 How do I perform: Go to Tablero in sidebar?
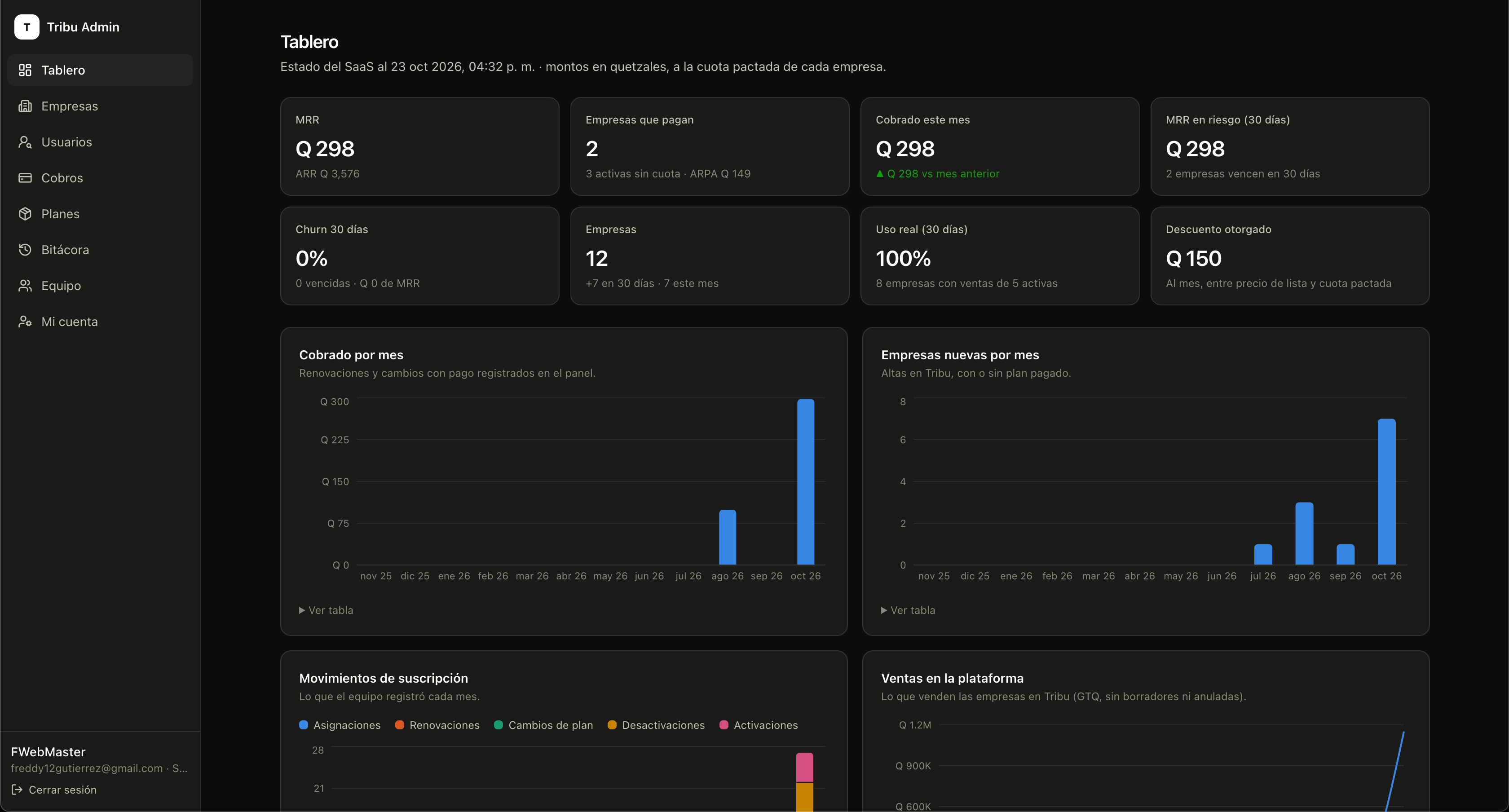[100, 71]
